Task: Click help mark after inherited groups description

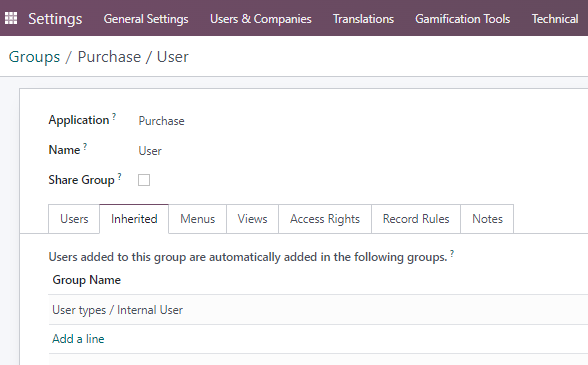Action: [452, 254]
